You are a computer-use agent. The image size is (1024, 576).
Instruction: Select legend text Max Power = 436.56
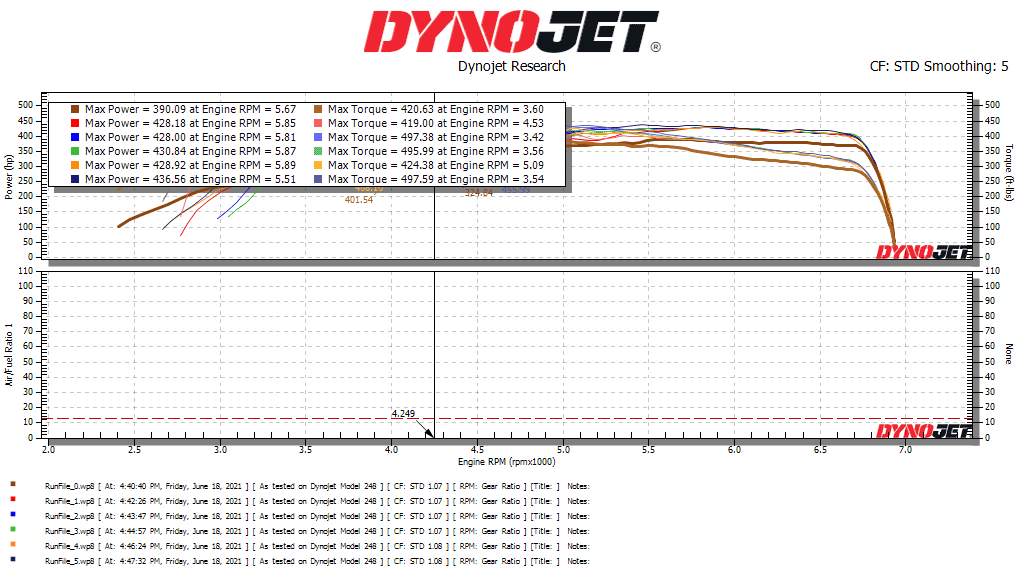[135, 179]
